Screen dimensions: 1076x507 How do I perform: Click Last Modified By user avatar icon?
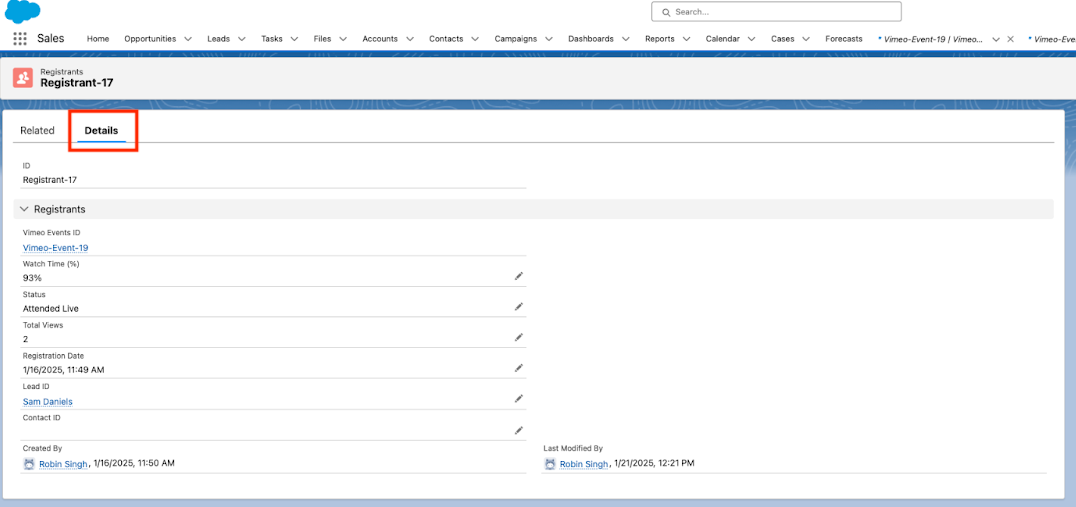click(x=550, y=464)
